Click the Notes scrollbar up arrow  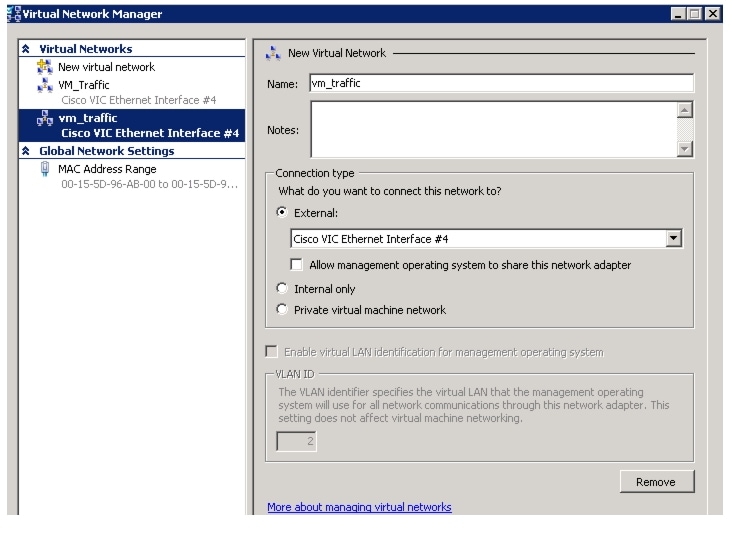click(x=684, y=110)
